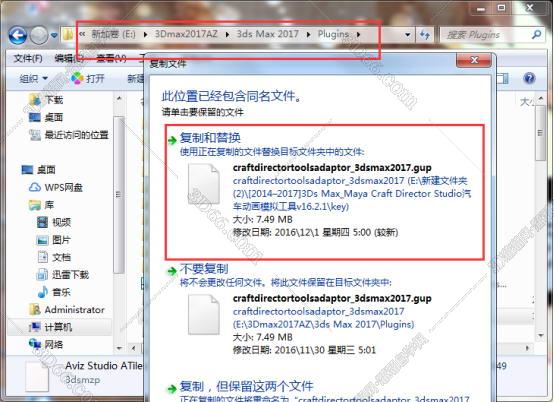The height and width of the screenshot is (402, 554).
Task: Toggle the preview pane icon in the toolbar
Action: click(x=502, y=78)
